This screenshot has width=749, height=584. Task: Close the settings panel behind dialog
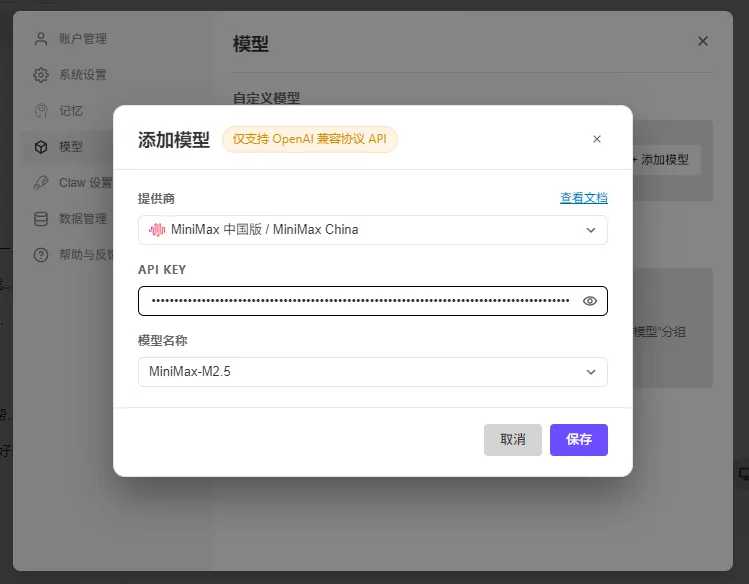[703, 41]
